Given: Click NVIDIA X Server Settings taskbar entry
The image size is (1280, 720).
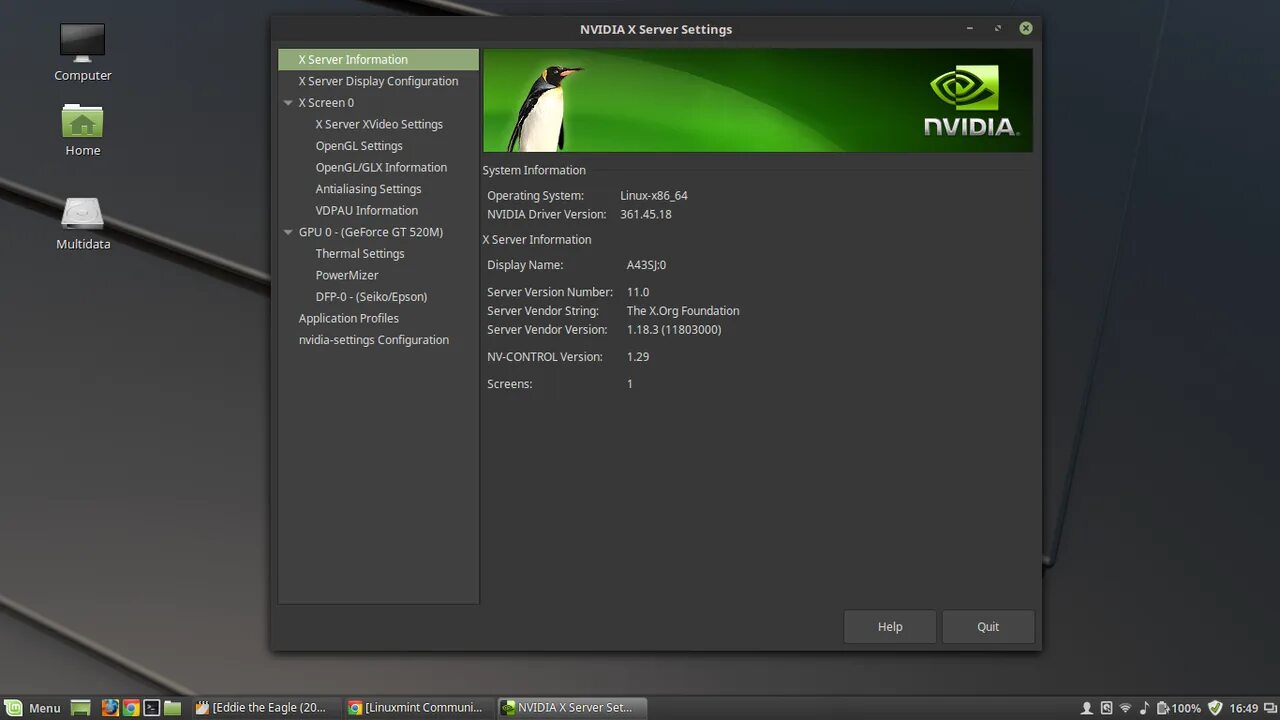Looking at the screenshot, I should tap(572, 708).
